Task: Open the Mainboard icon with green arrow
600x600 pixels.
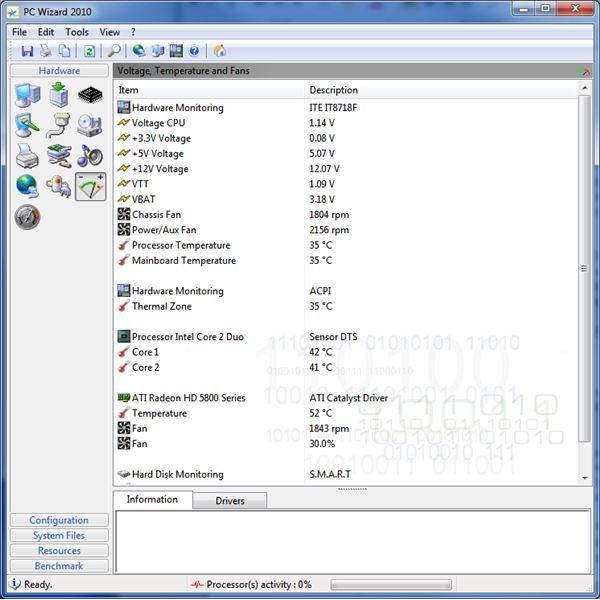Action: [x=59, y=95]
